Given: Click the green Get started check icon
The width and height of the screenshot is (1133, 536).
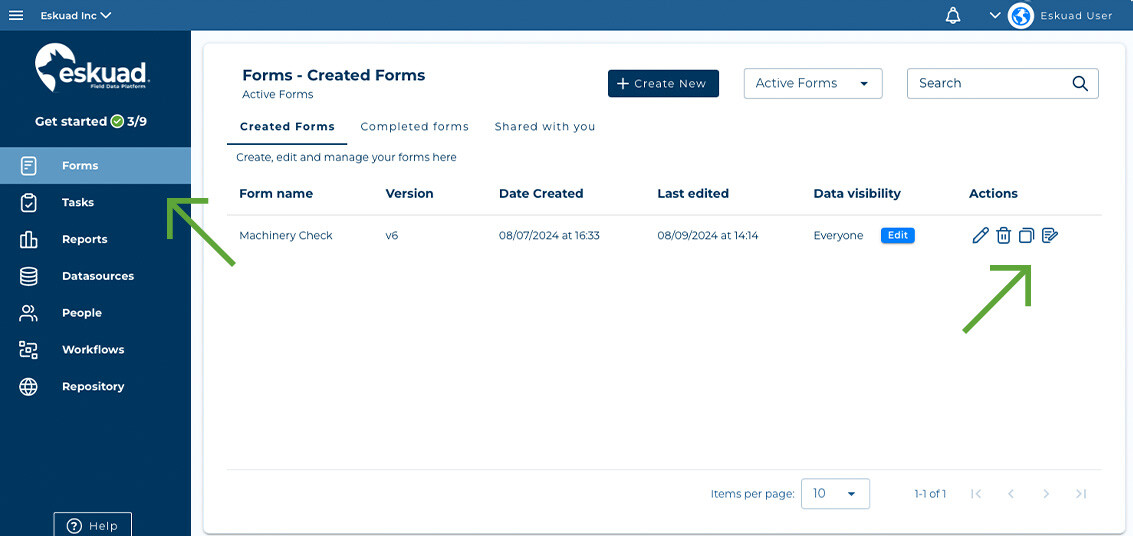Looking at the screenshot, I should pos(117,121).
